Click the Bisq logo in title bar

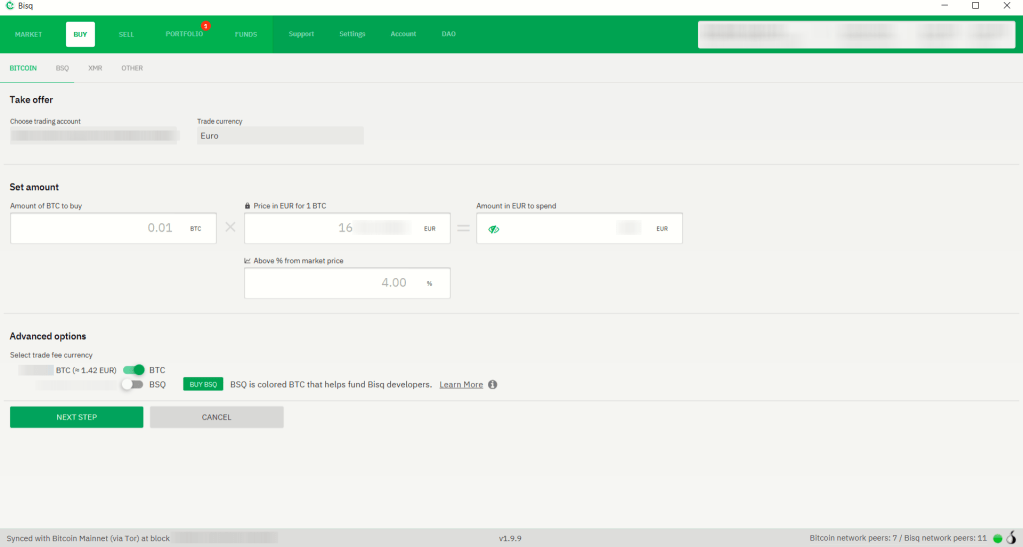point(9,6)
